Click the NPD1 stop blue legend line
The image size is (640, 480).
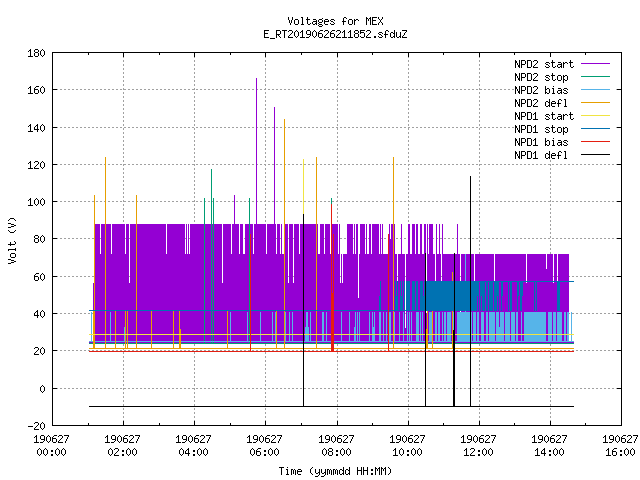point(595,129)
